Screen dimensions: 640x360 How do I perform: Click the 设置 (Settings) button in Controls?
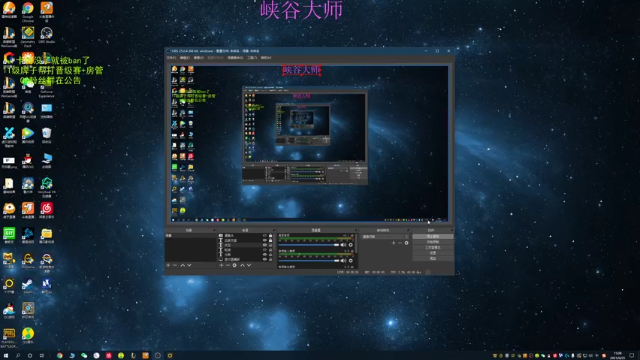(433, 253)
